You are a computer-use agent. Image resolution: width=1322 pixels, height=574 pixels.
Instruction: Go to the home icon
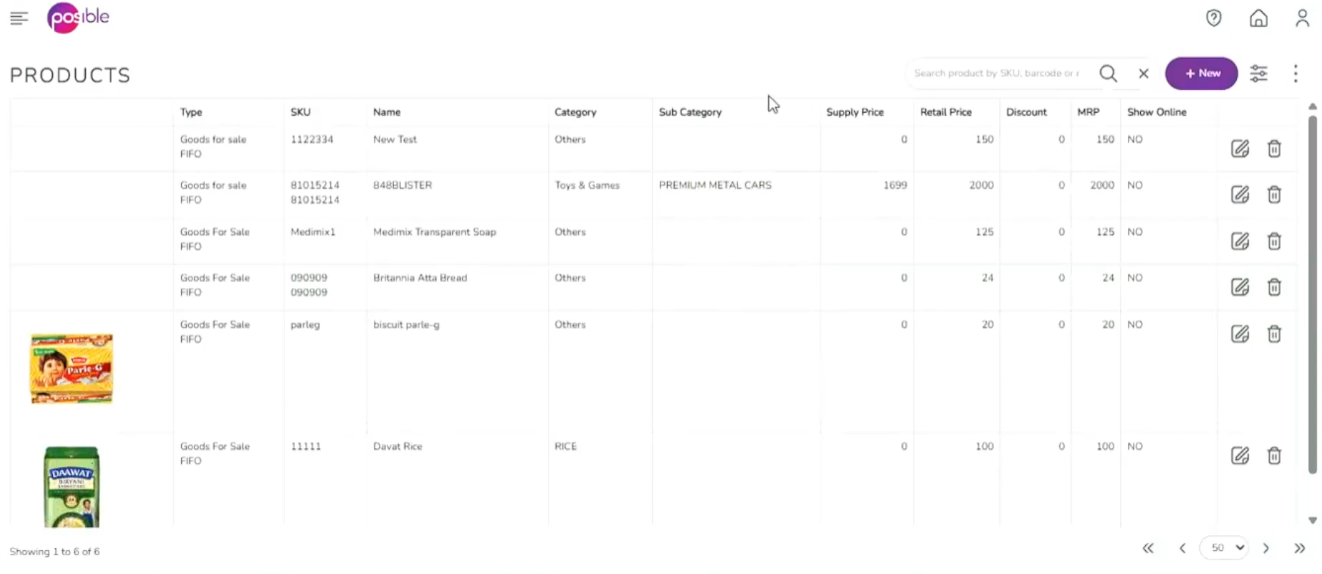click(1259, 18)
